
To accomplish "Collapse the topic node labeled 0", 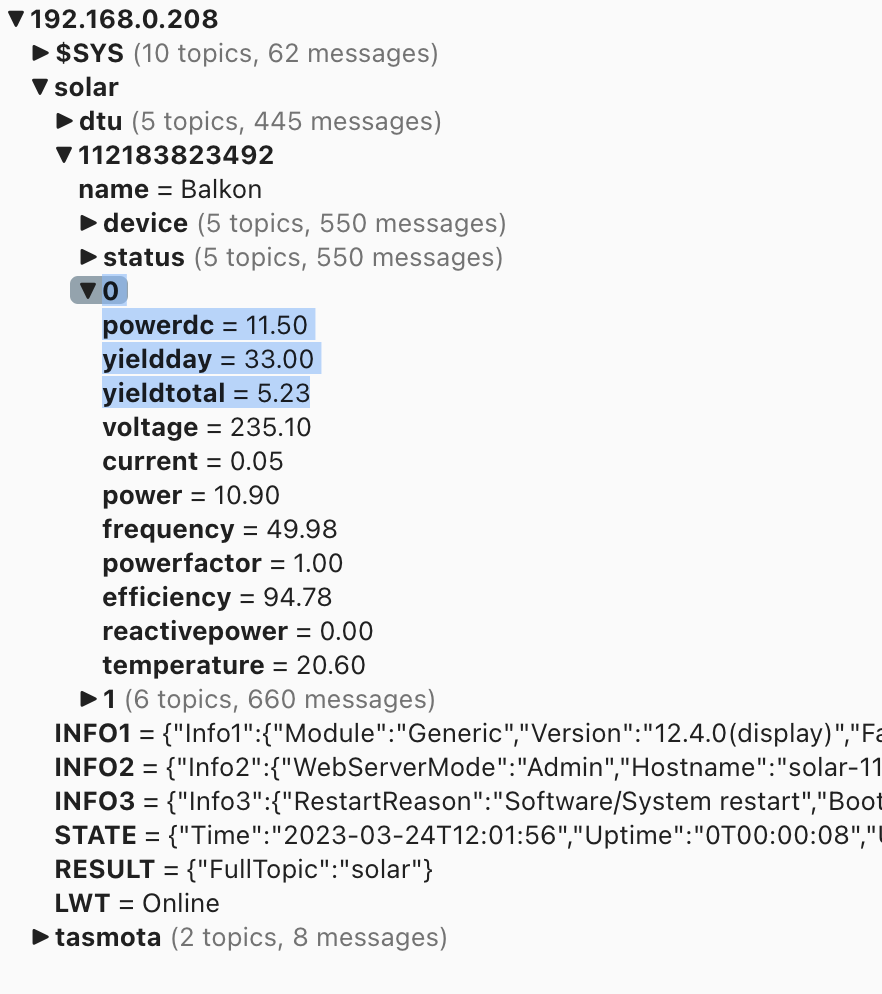I will (89, 291).
